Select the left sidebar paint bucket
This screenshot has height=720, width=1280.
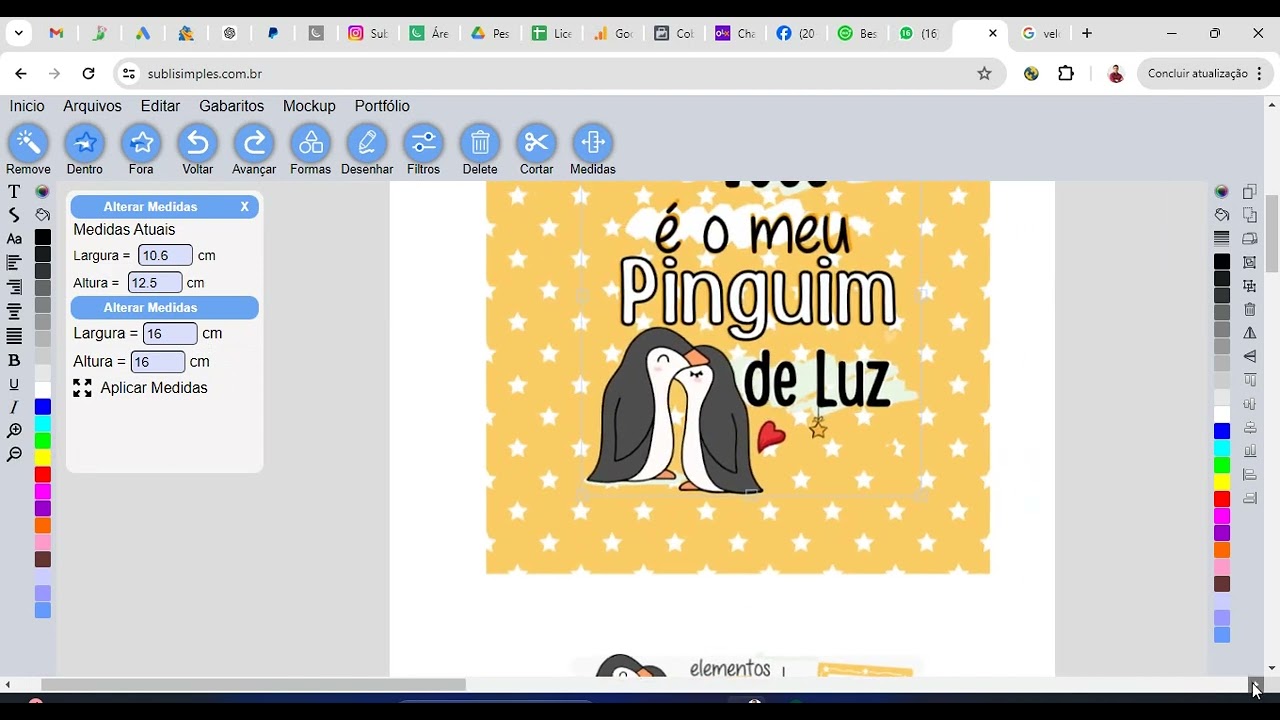point(42,214)
